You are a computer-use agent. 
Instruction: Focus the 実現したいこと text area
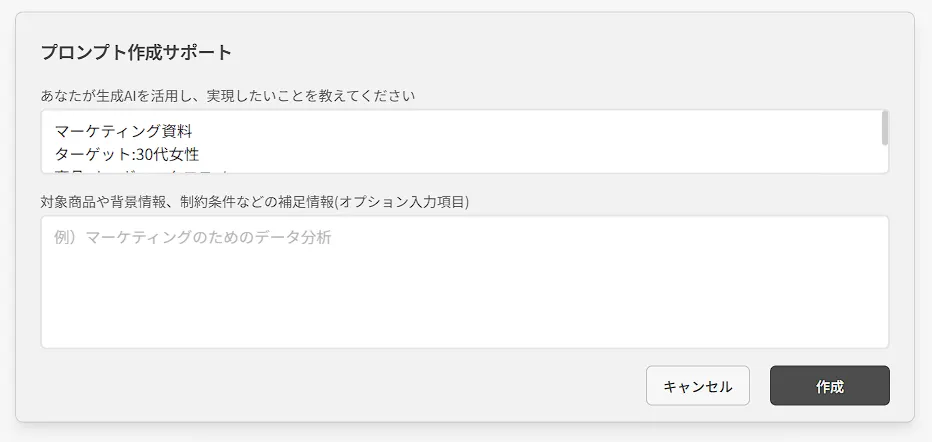460,141
